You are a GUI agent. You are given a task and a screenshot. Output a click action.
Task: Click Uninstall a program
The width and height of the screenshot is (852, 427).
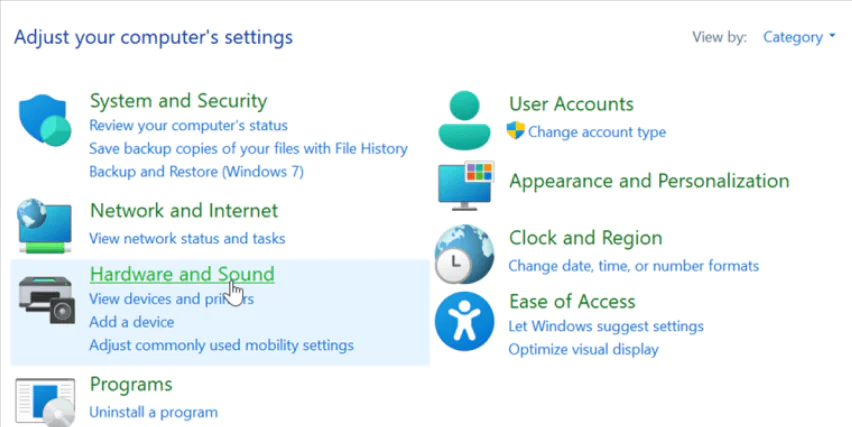tap(153, 412)
